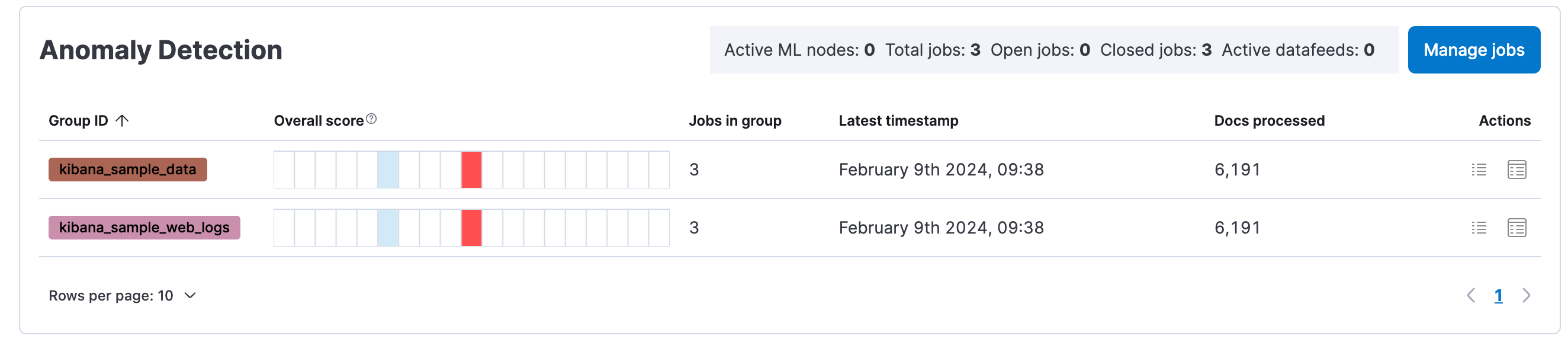Click red anomaly cell in kibana_sample_web_logs swimlane
The width and height of the screenshot is (1568, 345).
point(471,228)
